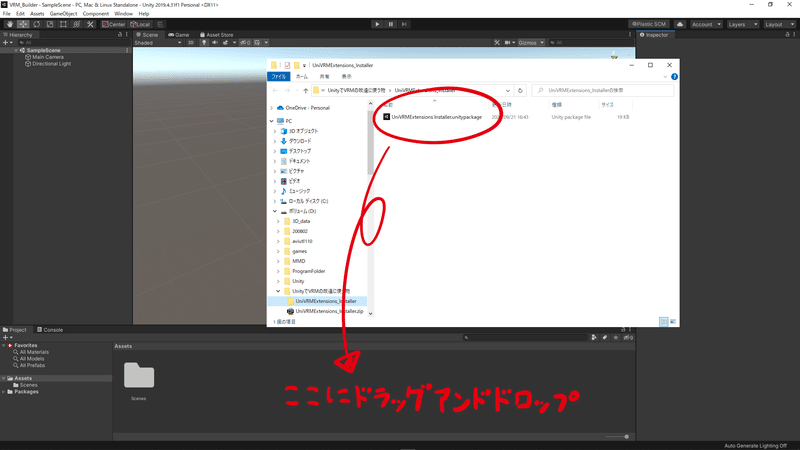The height and width of the screenshot is (450, 800).
Task: Open Unity Component menu
Action: point(95,14)
